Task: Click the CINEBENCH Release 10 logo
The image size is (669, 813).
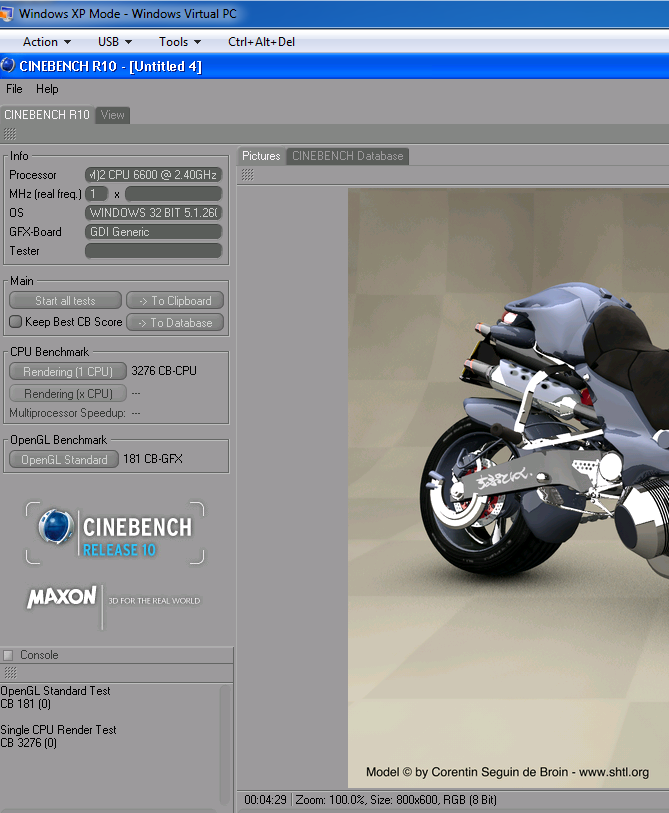Action: [115, 532]
